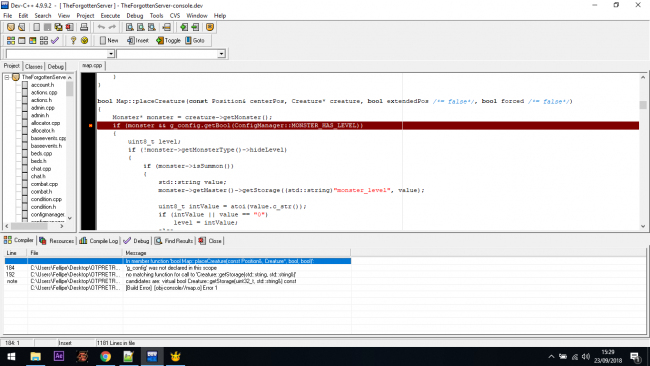The height and width of the screenshot is (366, 650).
Task: Open the Debug menu
Action: [135, 16]
